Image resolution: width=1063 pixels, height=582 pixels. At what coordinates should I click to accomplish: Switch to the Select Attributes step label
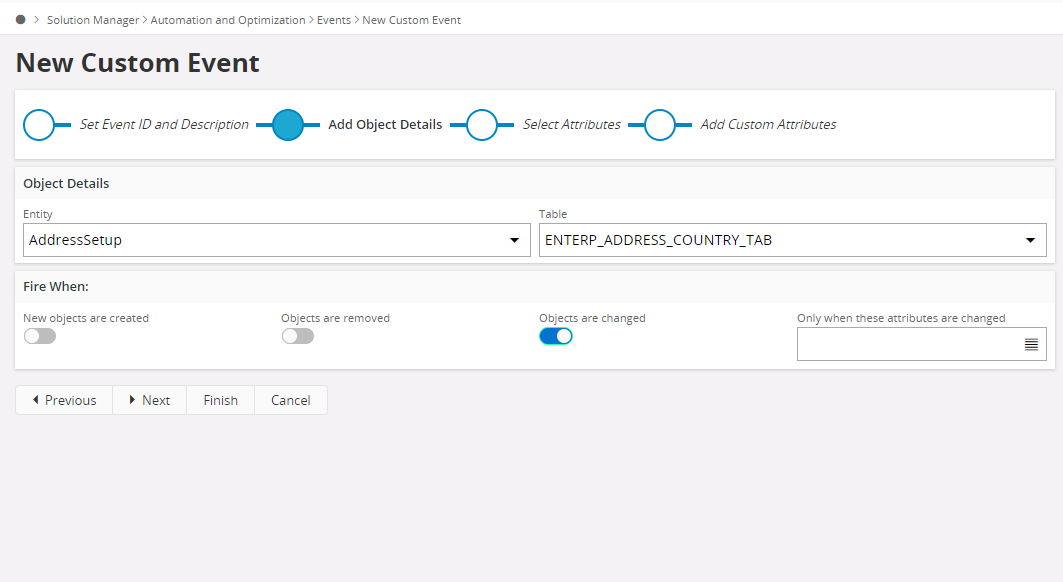(x=573, y=124)
